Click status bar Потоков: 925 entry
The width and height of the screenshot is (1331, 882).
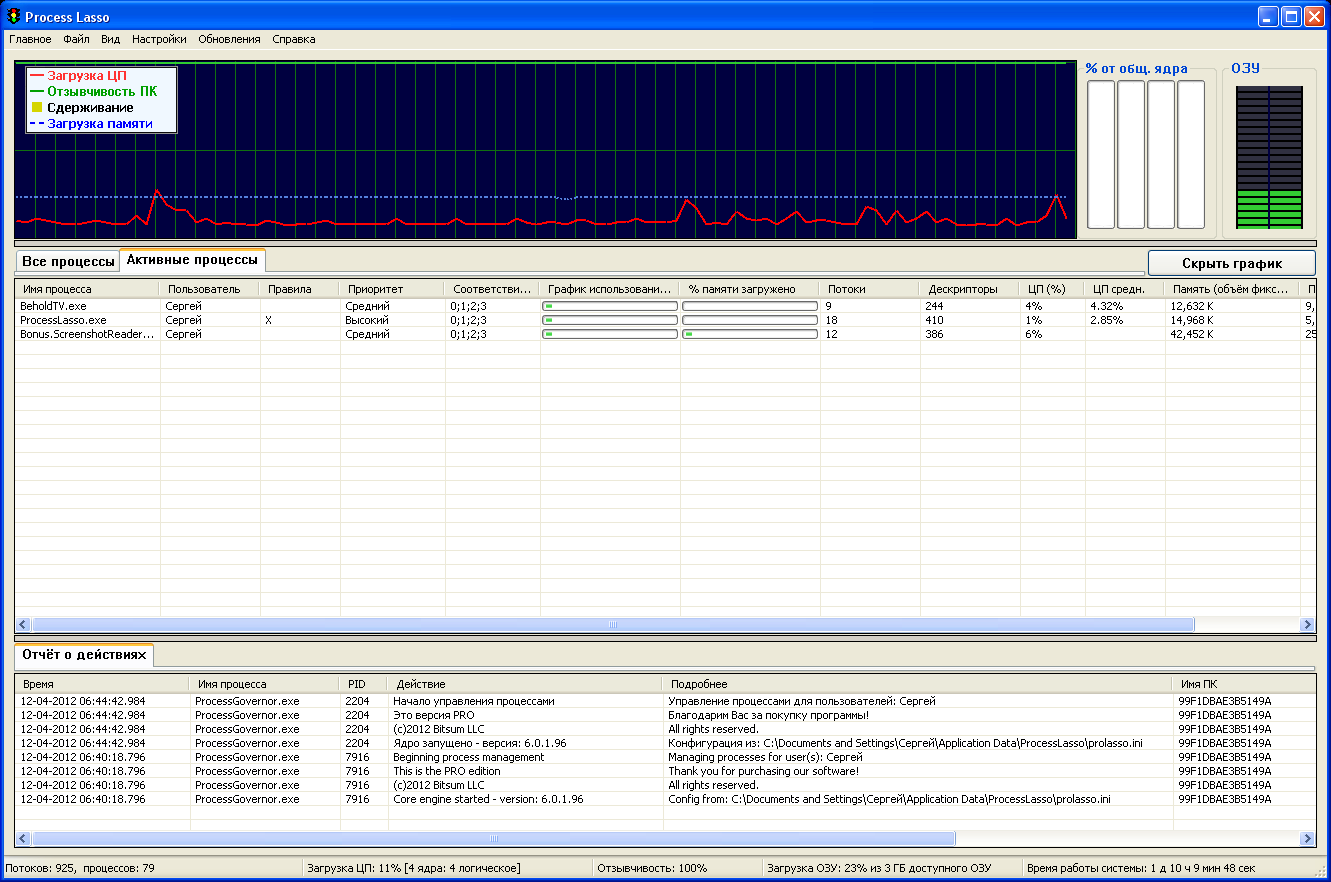(x=80, y=868)
